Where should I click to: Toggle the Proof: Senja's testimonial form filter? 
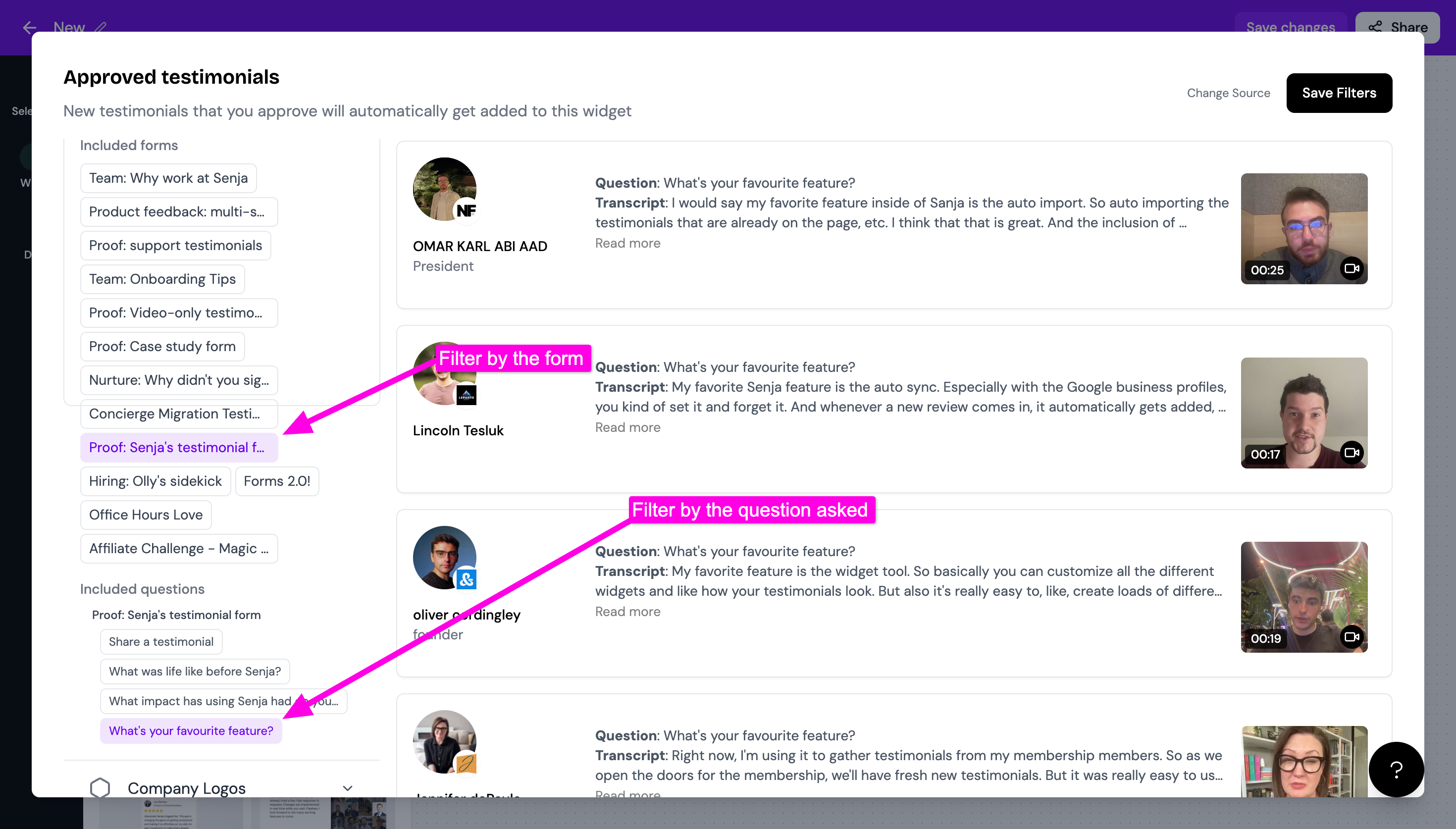[x=179, y=447]
